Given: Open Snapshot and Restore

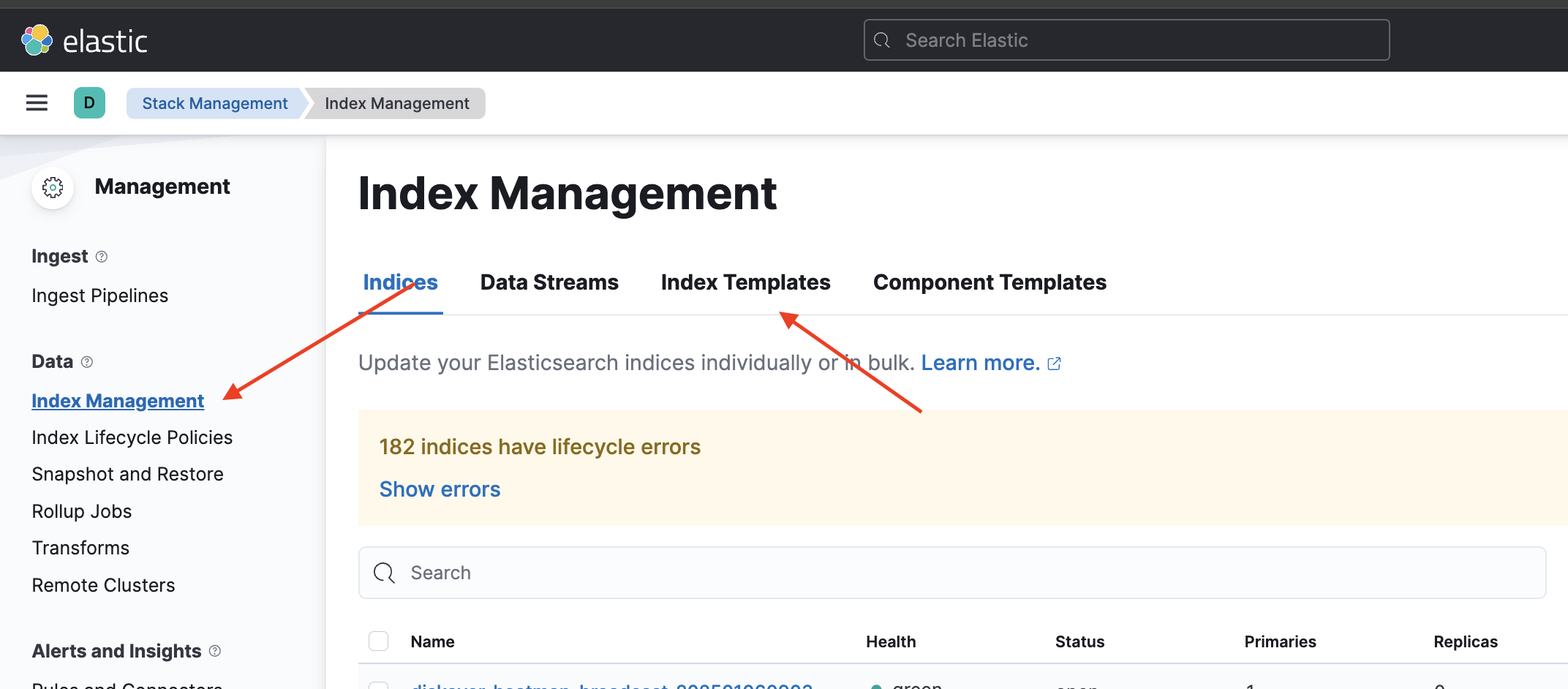Looking at the screenshot, I should [x=128, y=474].
